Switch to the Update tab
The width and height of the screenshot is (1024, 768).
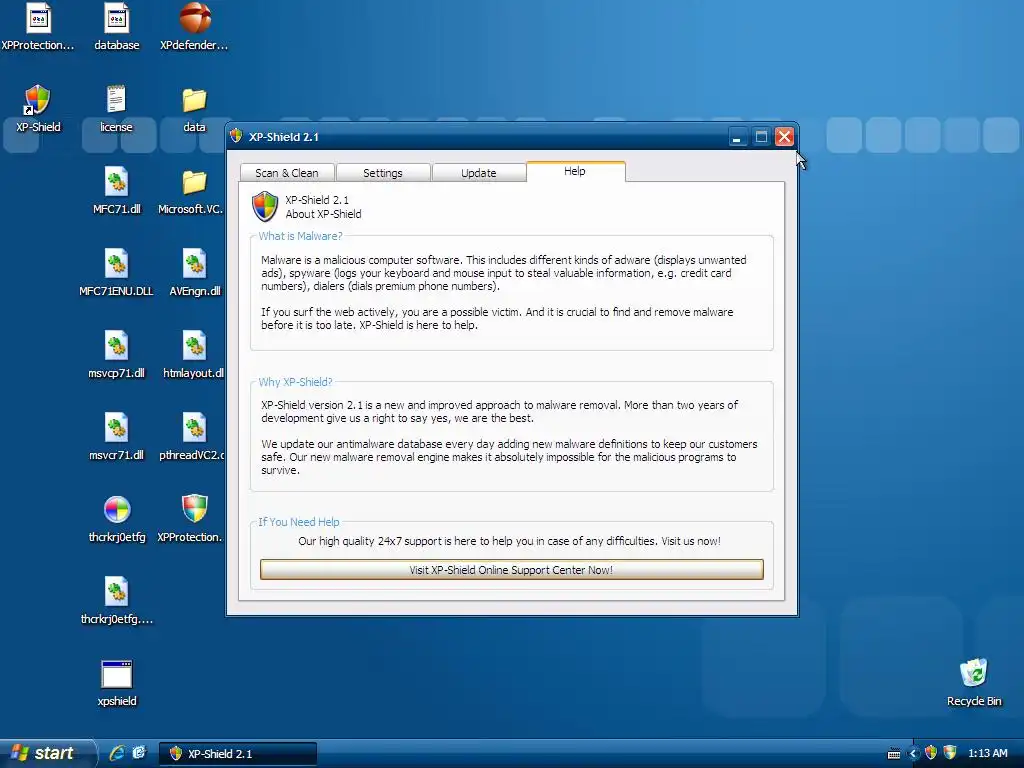pyautogui.click(x=479, y=173)
